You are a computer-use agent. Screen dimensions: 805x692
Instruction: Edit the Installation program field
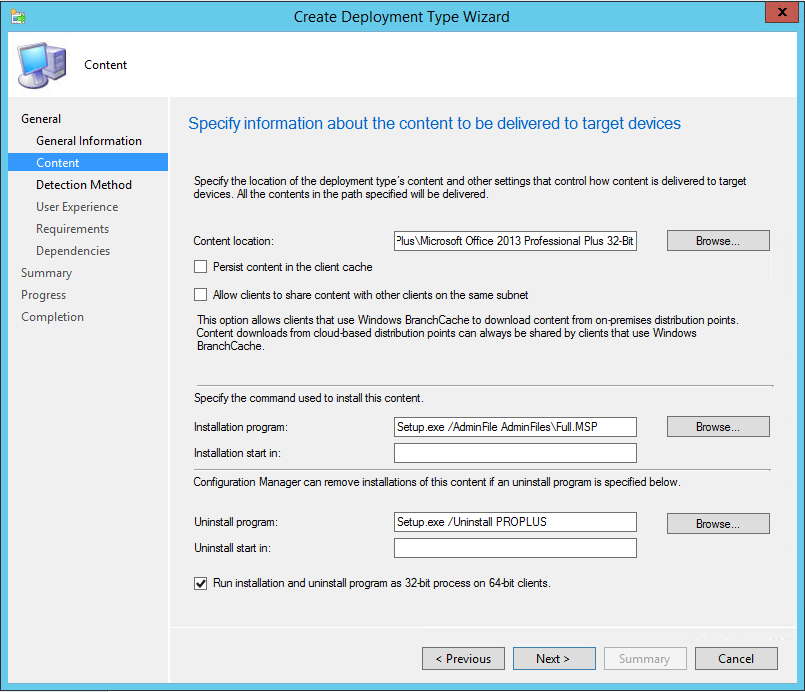point(515,427)
